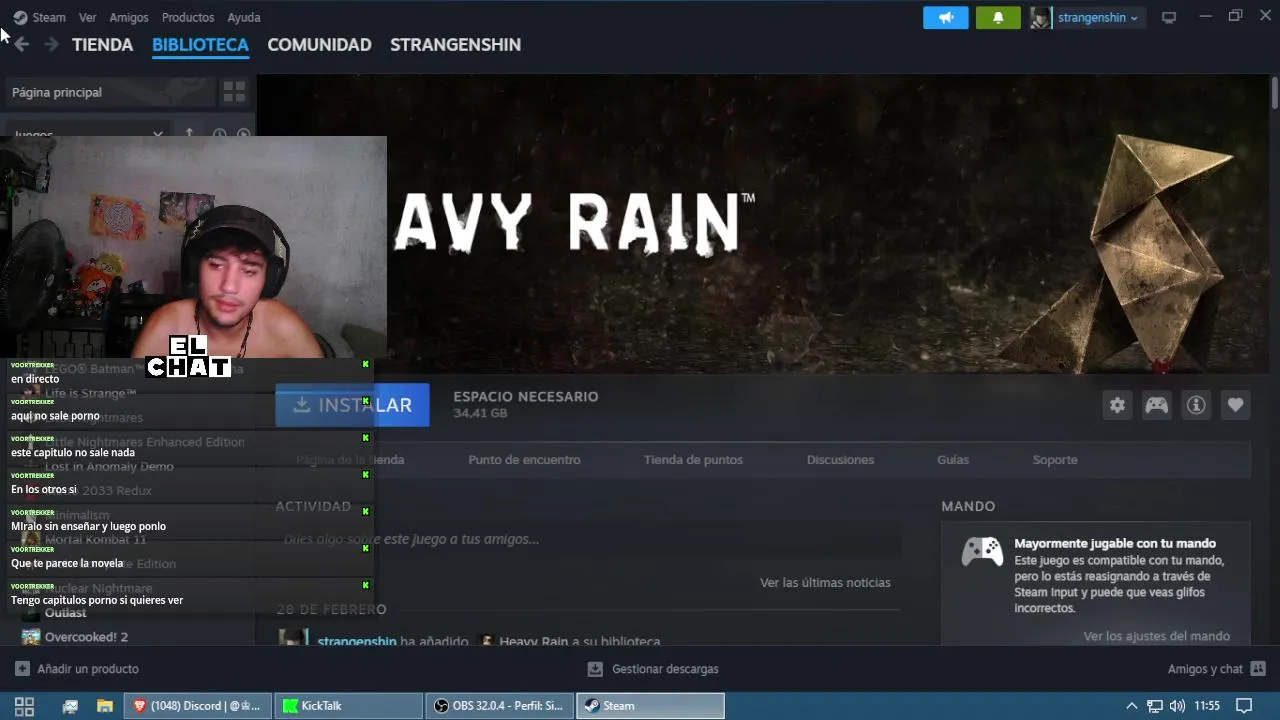Viewport: 1280px width, 720px height.
Task: Click the strangenshin profile avatar
Action: point(1041,17)
